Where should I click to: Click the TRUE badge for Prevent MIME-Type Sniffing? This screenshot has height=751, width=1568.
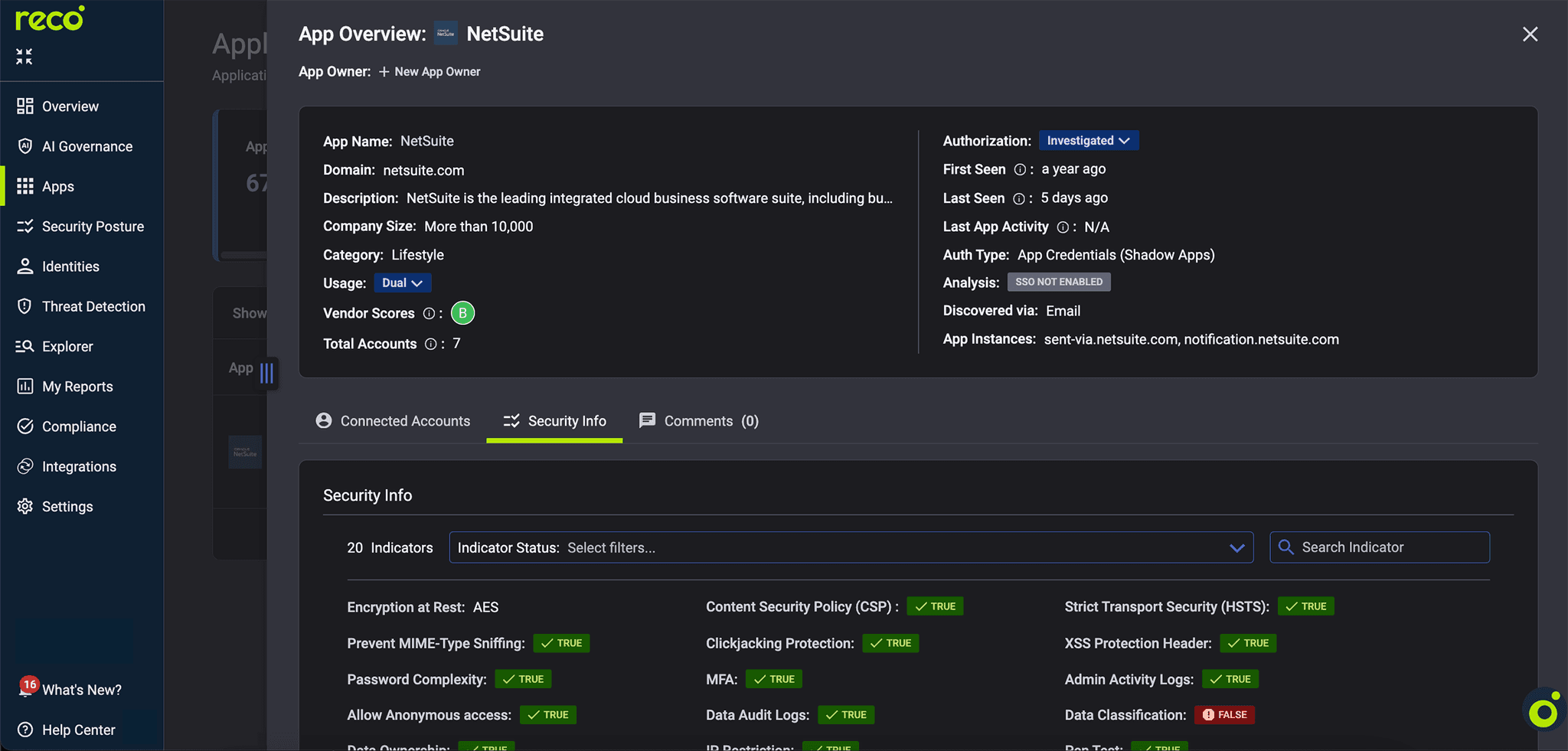click(561, 643)
